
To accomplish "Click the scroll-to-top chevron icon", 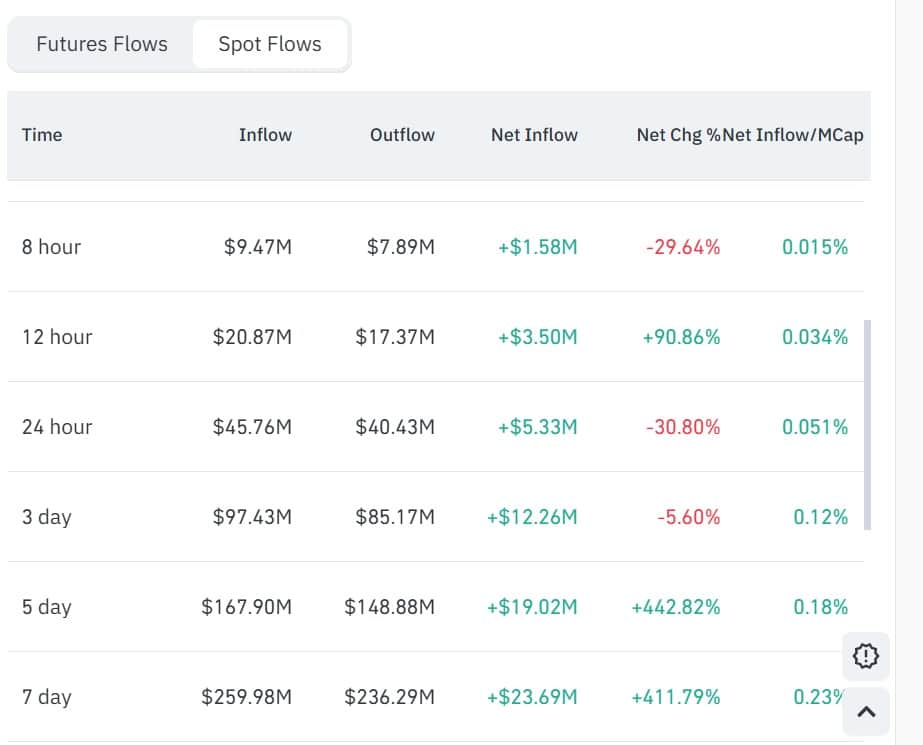I will click(865, 712).
